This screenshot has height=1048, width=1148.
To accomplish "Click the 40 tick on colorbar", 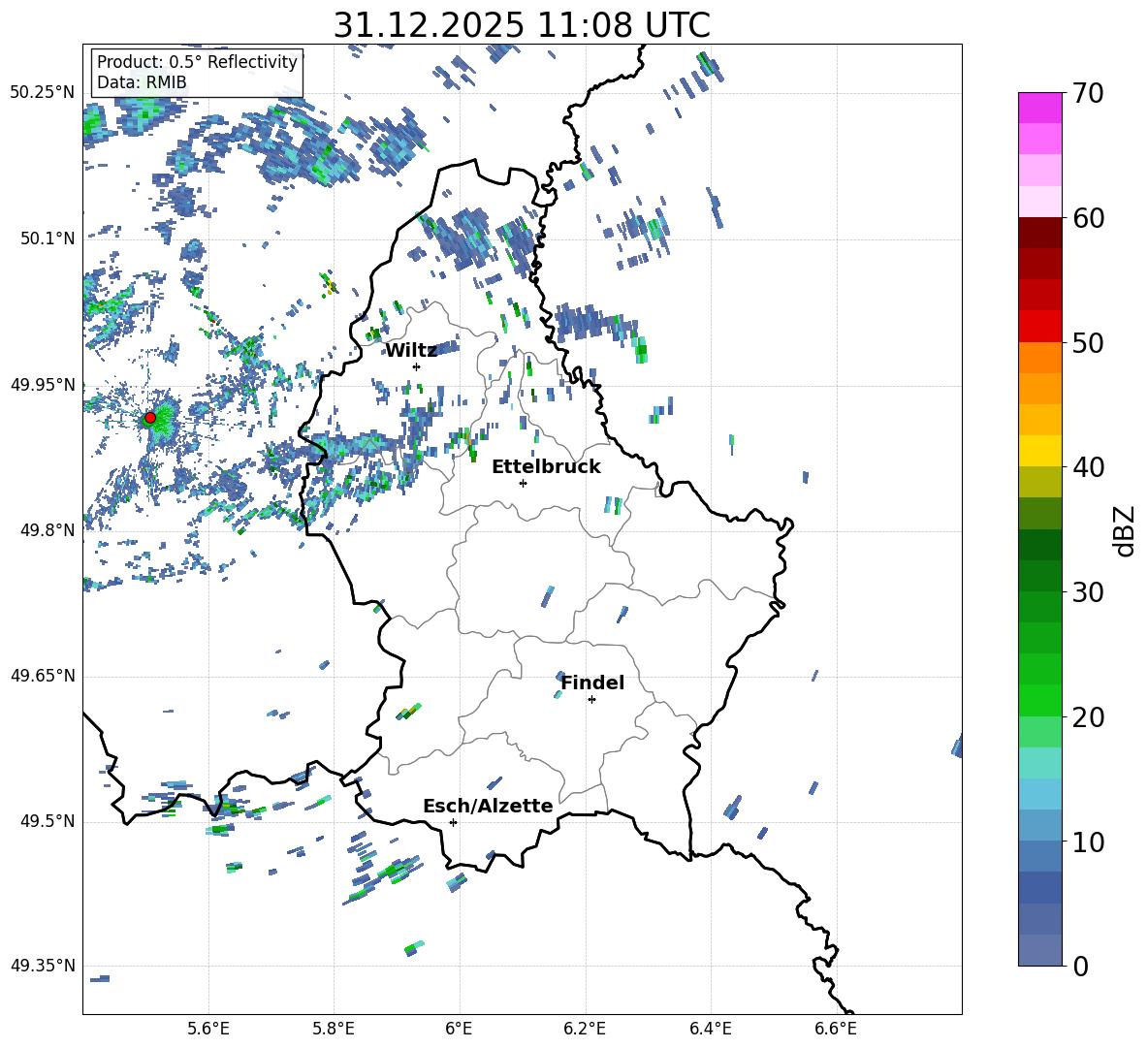I will pyautogui.click(x=1088, y=467).
